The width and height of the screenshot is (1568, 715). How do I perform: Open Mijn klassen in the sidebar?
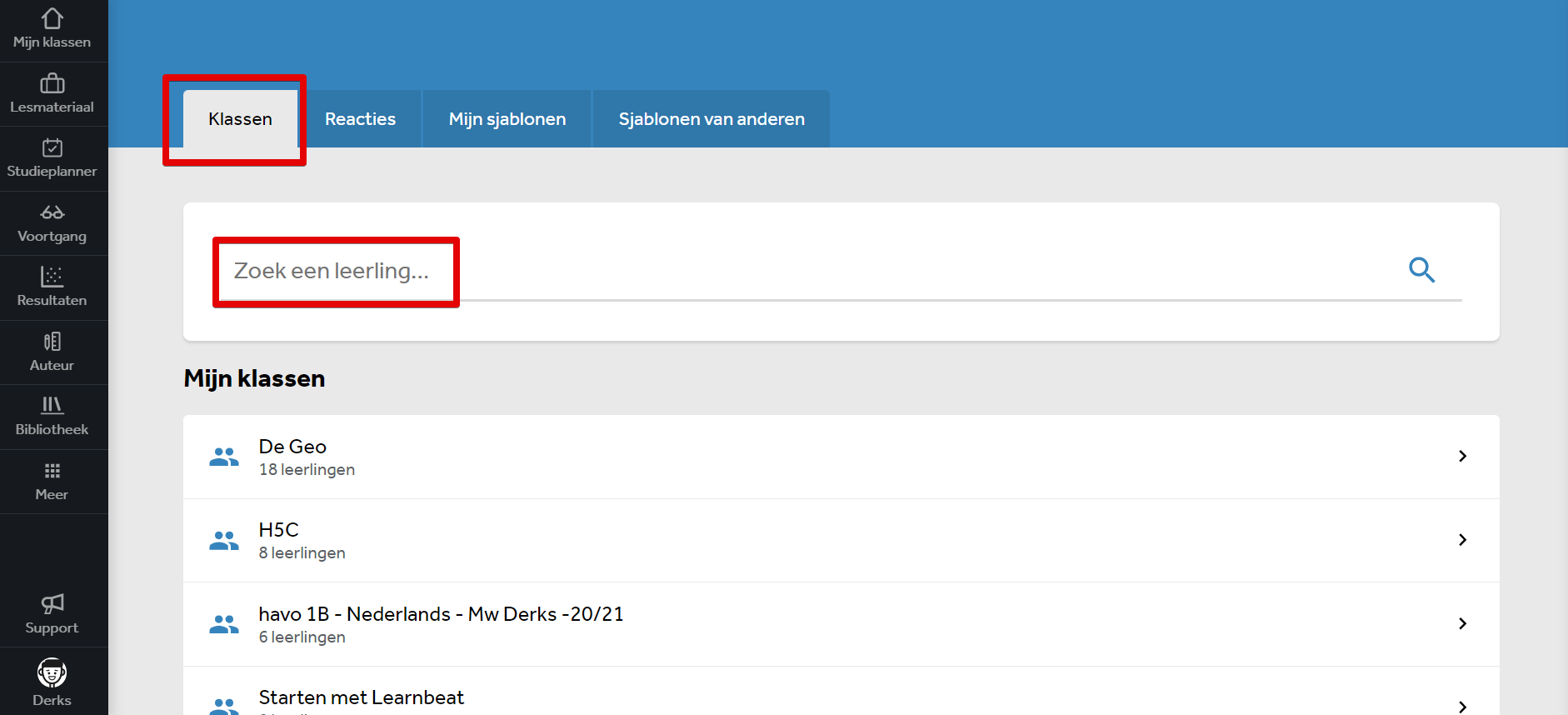(x=52, y=30)
